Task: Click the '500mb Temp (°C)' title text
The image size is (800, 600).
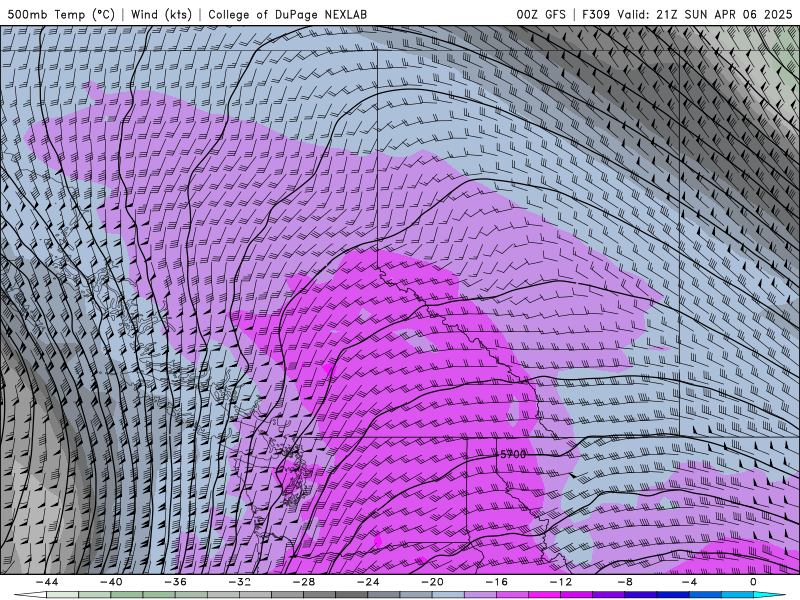Action: [61, 15]
